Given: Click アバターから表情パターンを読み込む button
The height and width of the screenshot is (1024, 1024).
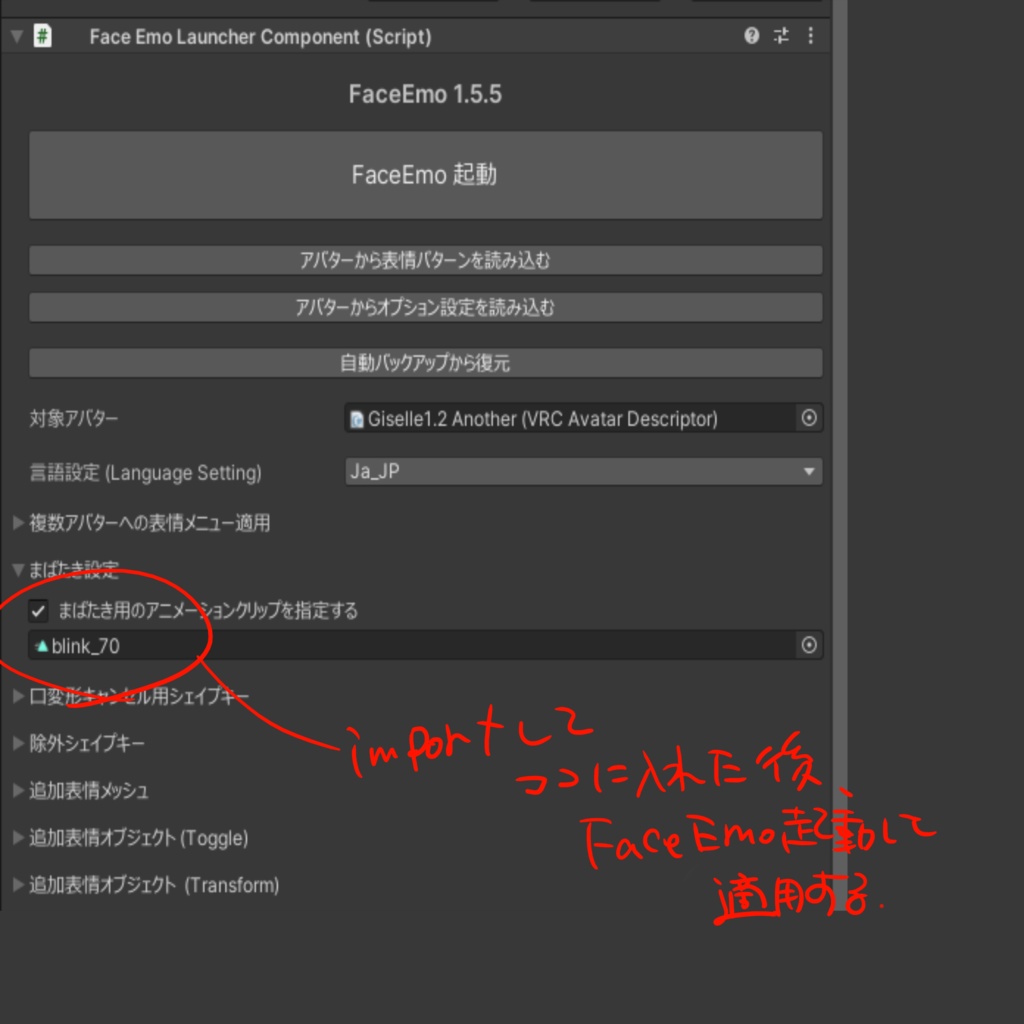Looking at the screenshot, I should 425,260.
